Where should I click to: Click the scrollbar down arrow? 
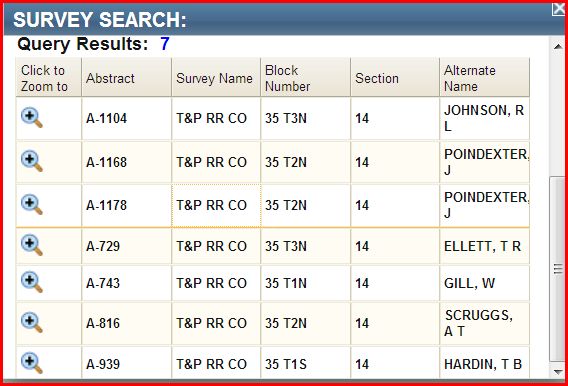[x=558, y=372]
